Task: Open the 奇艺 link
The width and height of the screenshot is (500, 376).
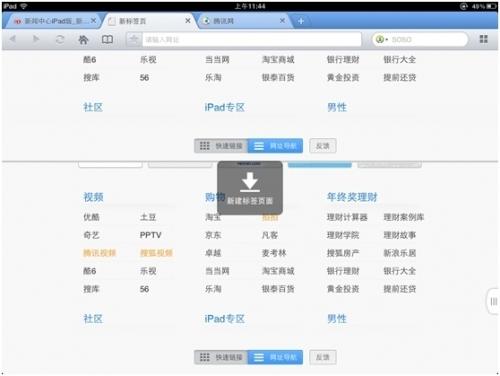Action: click(x=91, y=235)
